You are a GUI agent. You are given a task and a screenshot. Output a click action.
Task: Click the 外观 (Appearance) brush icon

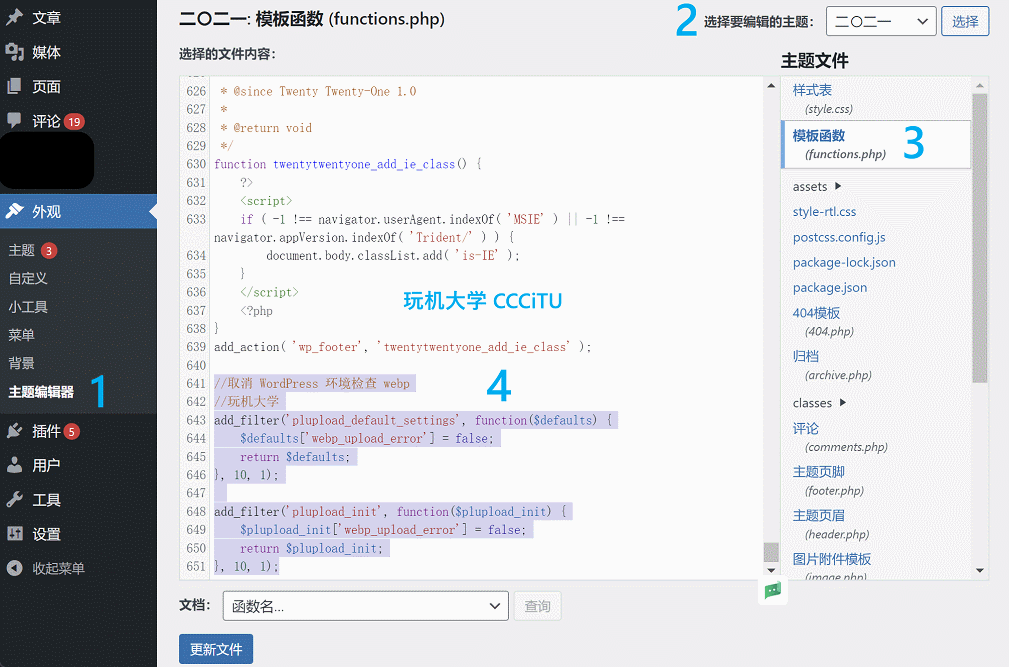13,211
